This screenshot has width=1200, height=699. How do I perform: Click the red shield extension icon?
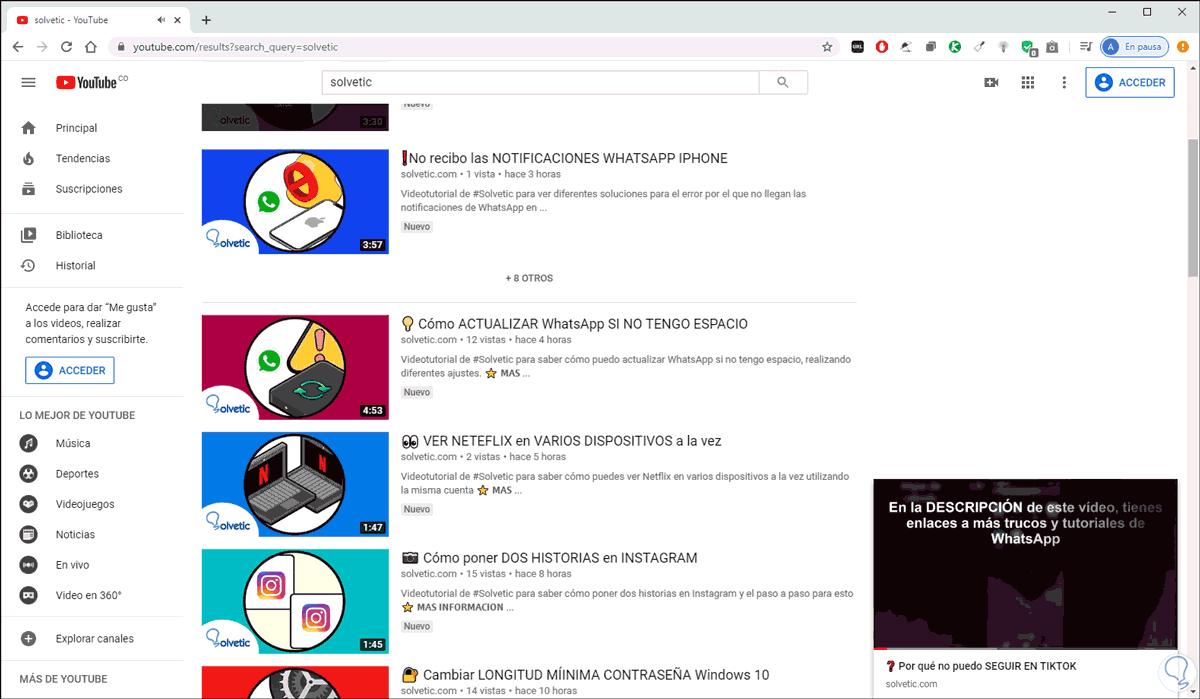click(x=882, y=47)
